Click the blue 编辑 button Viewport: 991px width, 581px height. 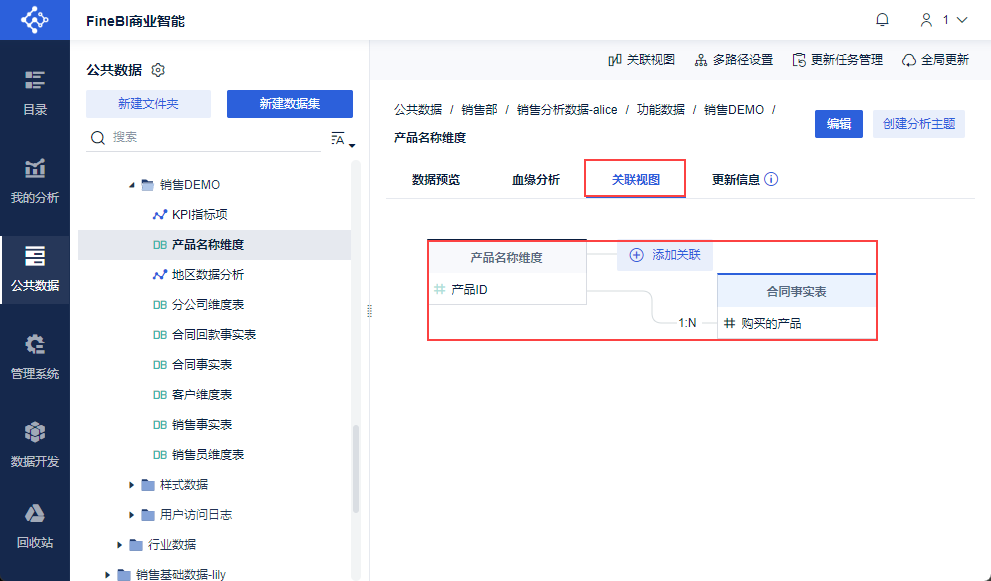point(839,124)
